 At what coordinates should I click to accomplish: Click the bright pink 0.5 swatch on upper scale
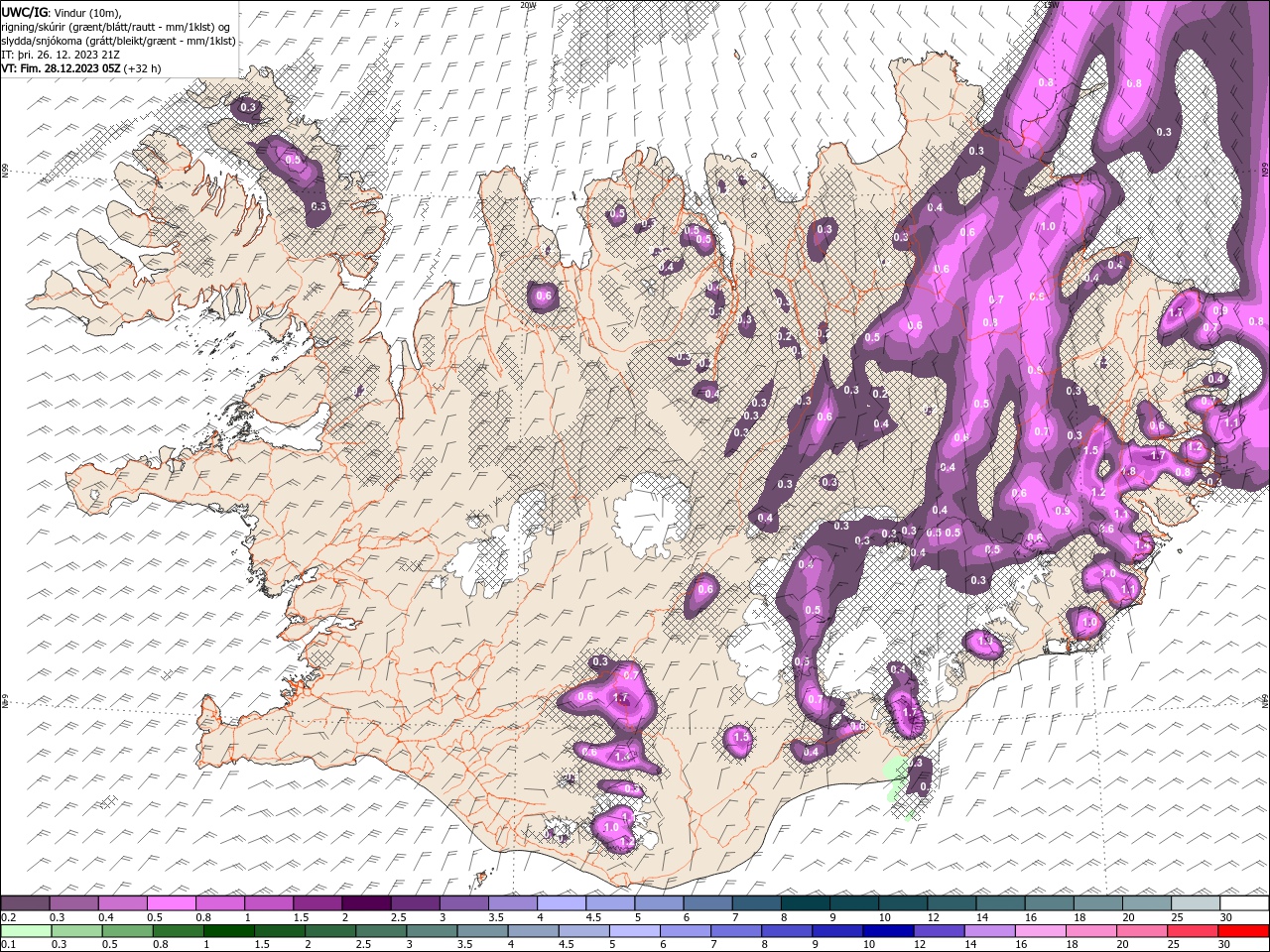click(171, 903)
